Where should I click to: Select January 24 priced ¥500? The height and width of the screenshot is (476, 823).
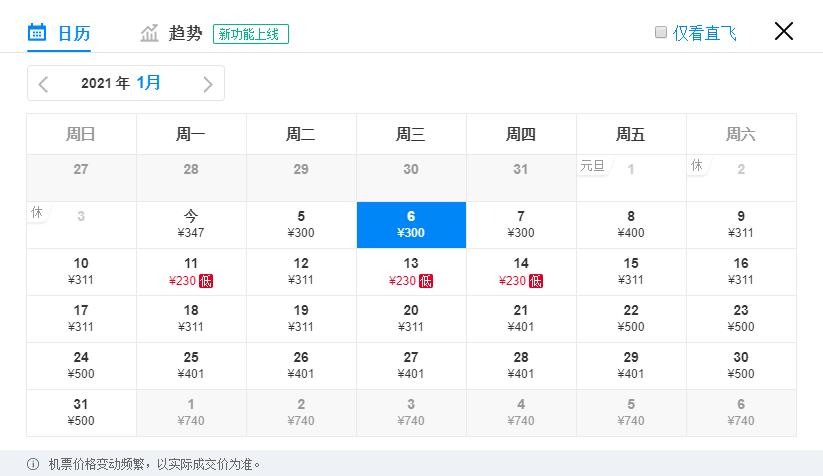tap(81, 366)
